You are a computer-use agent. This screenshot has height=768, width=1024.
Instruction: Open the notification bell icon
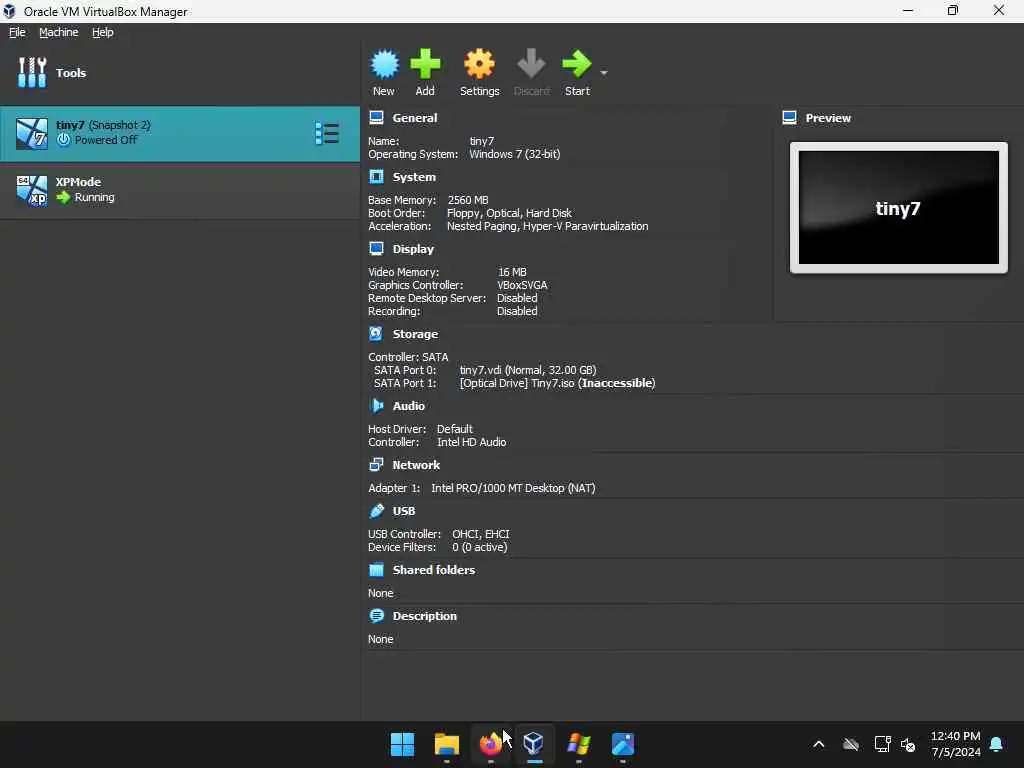(997, 744)
